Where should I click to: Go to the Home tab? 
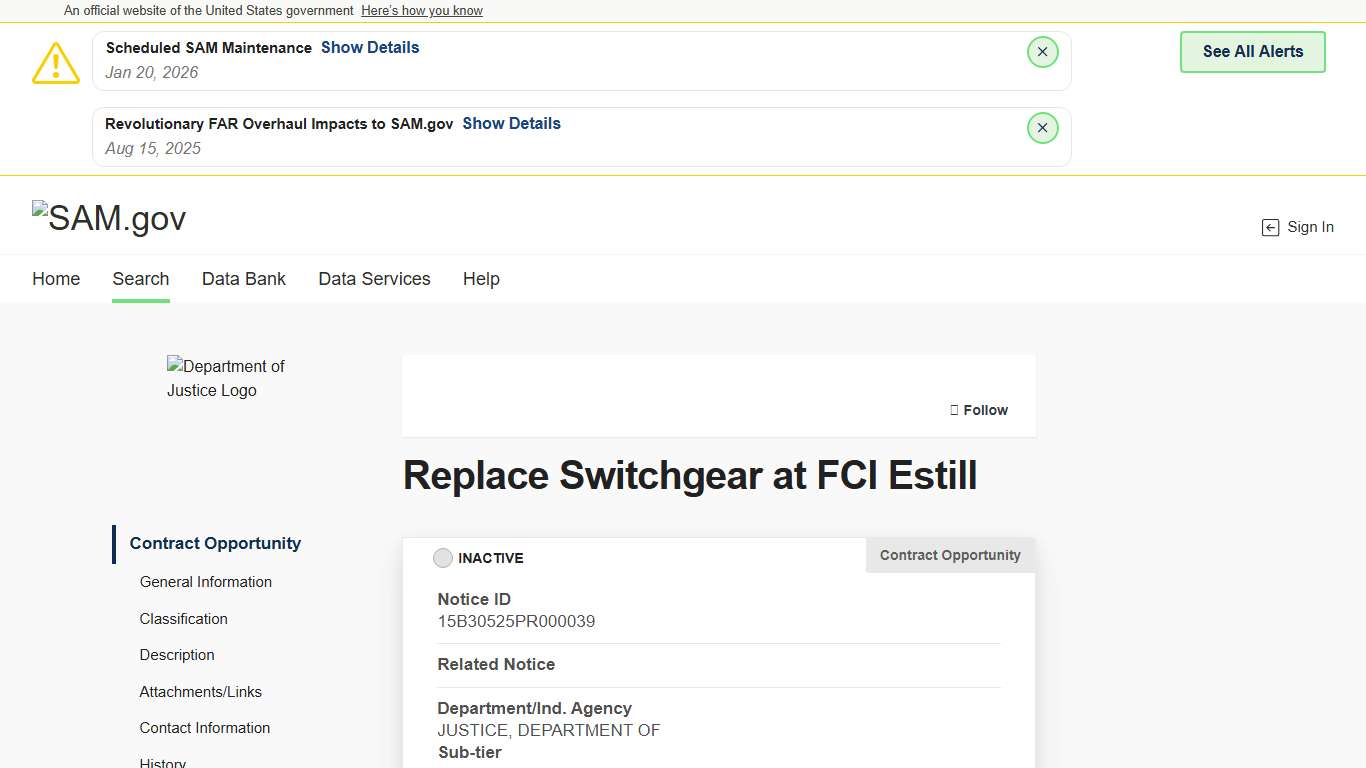coord(56,279)
